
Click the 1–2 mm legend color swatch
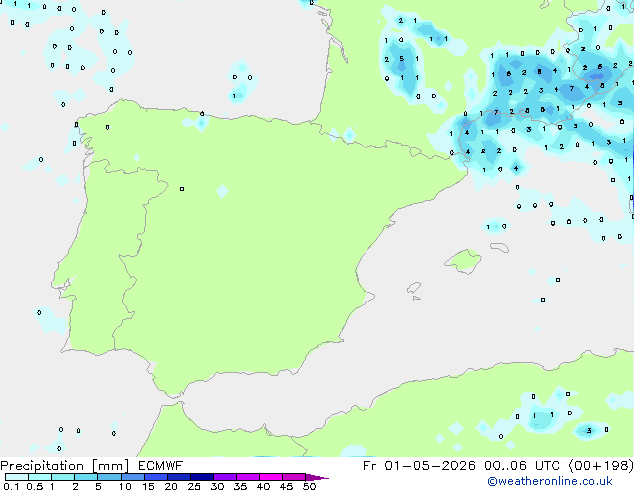(x=63, y=477)
